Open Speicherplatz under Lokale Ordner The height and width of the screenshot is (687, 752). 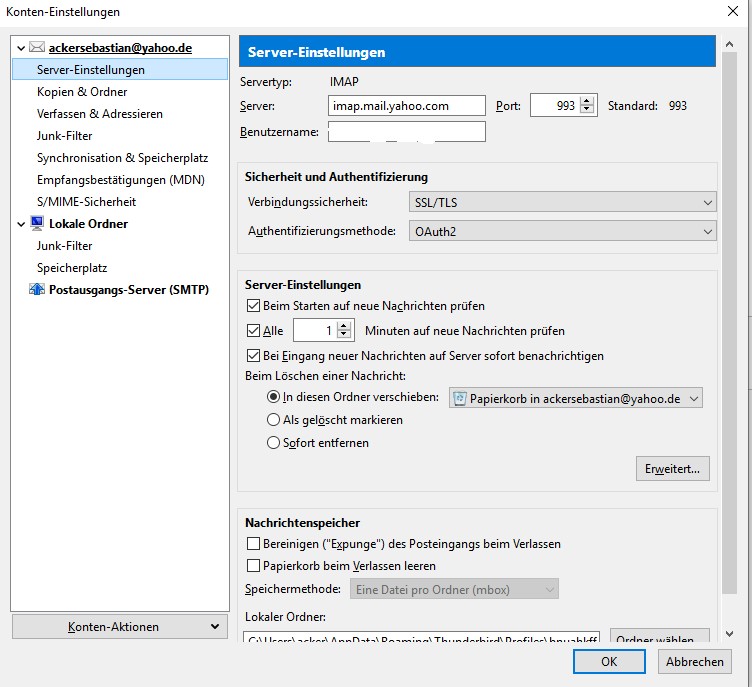(72, 268)
